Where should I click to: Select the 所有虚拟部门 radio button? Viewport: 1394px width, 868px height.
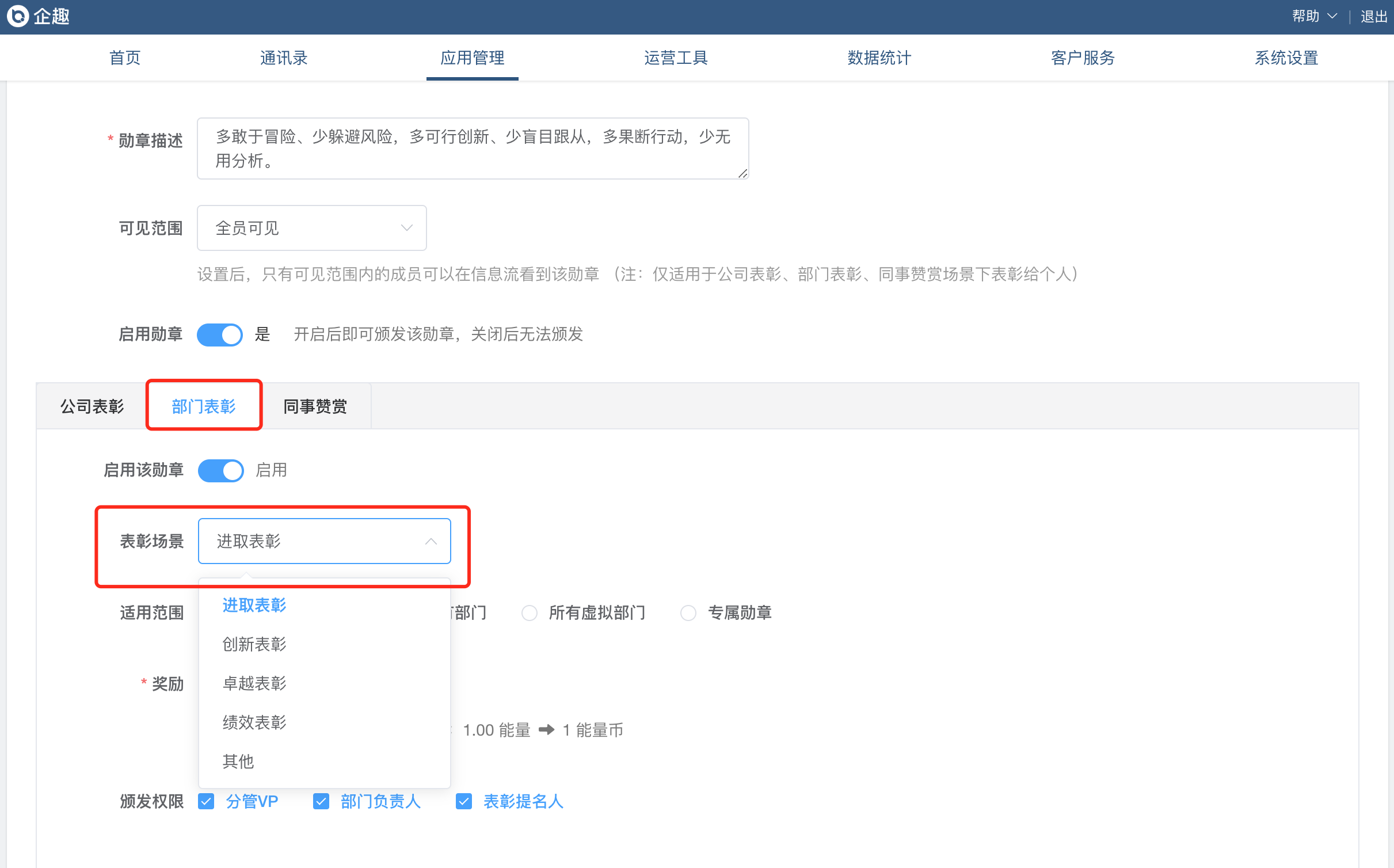[x=529, y=612]
